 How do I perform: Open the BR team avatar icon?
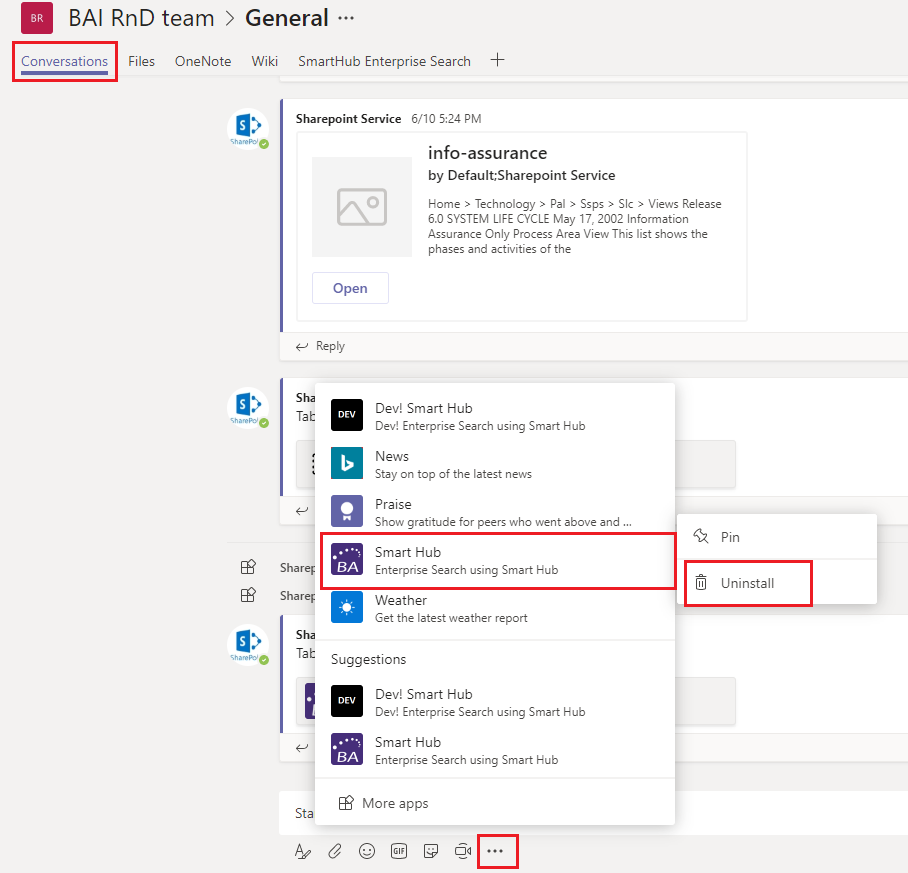[37, 18]
